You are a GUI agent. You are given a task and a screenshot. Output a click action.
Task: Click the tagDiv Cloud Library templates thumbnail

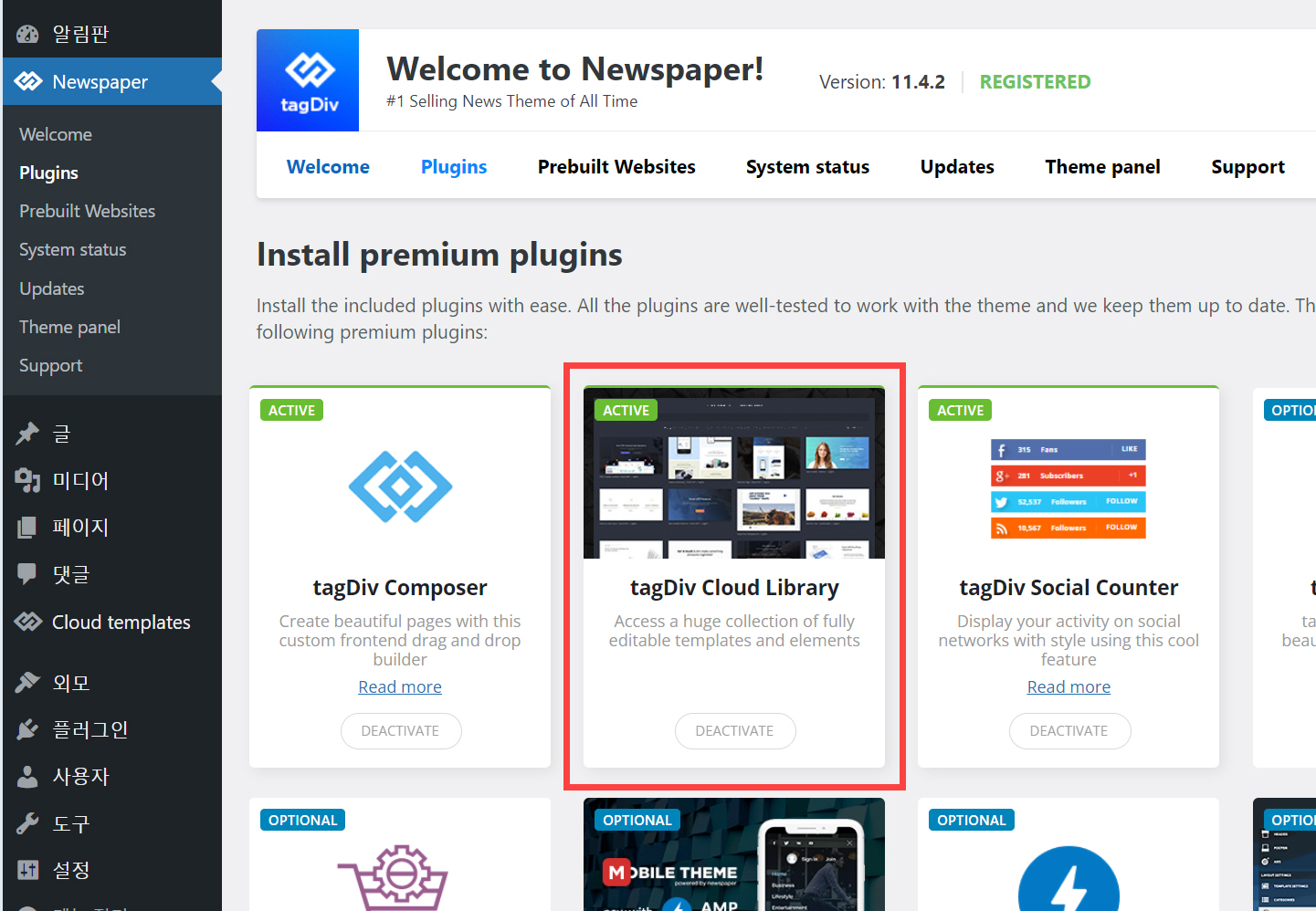click(x=734, y=473)
